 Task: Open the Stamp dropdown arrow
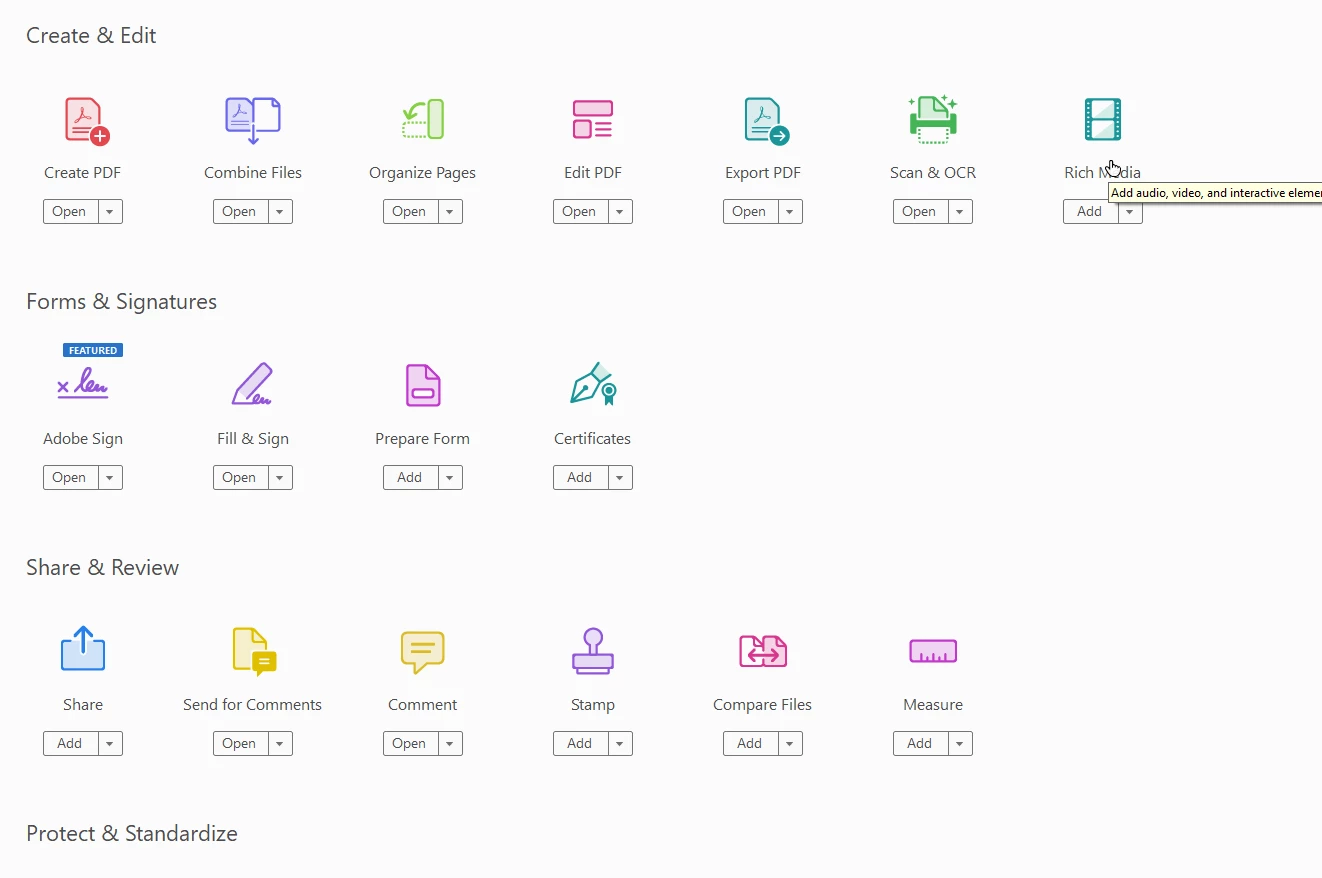coord(620,743)
